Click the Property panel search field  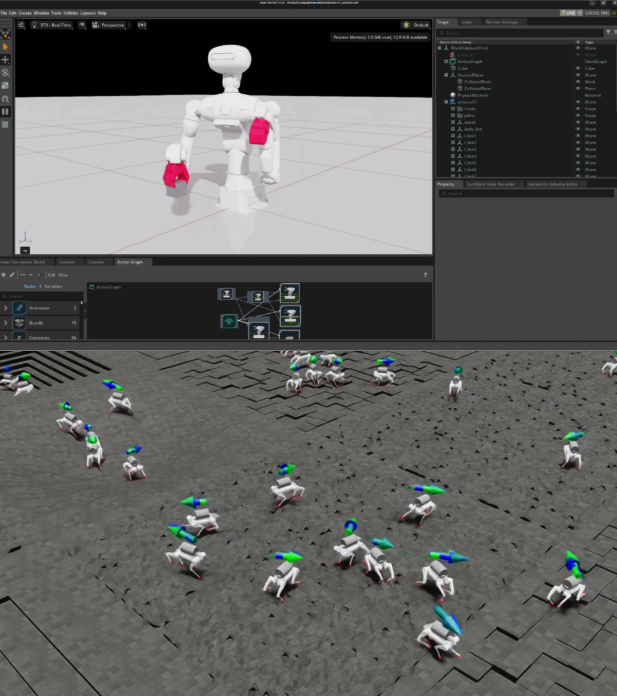point(526,194)
